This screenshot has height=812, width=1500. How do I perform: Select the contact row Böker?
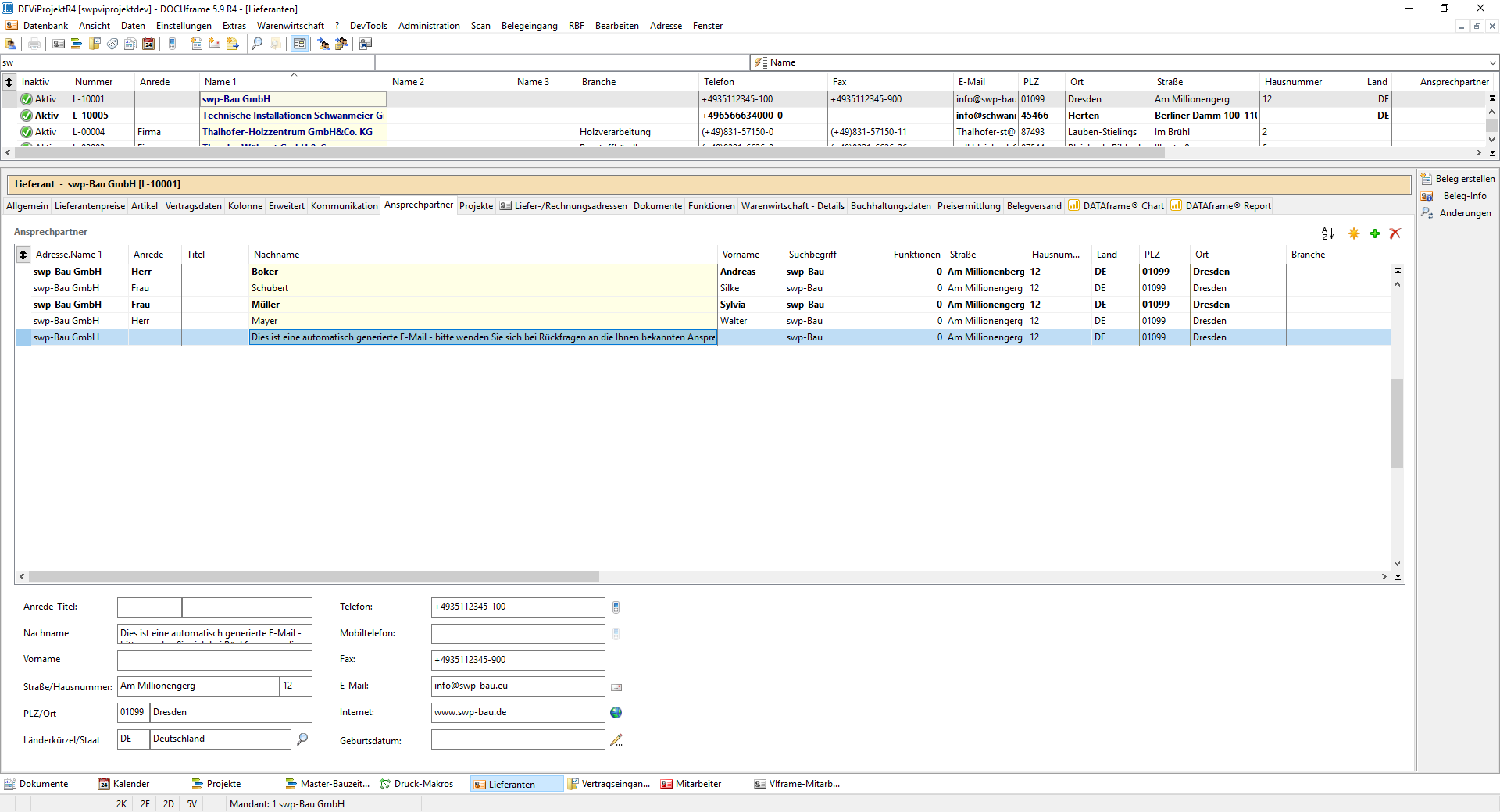coord(703,272)
